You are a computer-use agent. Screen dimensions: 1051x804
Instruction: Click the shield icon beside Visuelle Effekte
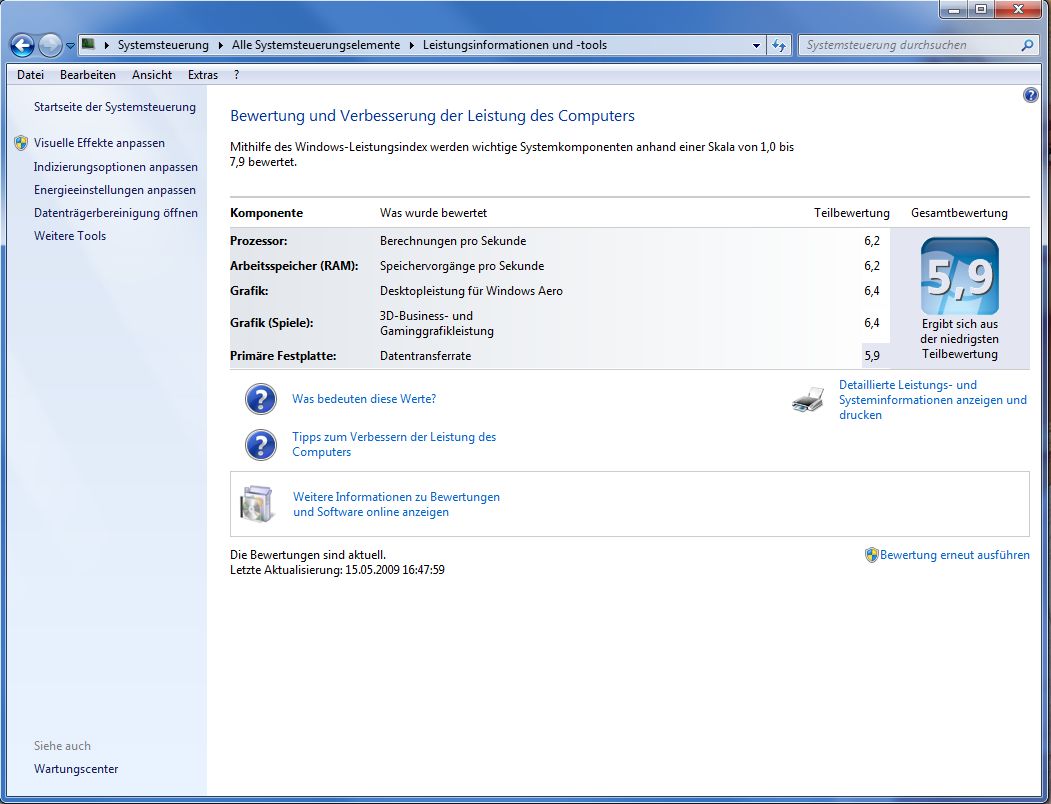21,143
